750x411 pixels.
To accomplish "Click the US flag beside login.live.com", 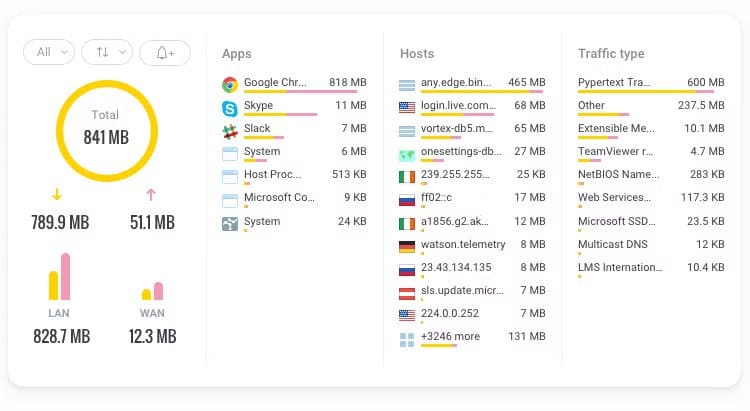I will 407,107.
